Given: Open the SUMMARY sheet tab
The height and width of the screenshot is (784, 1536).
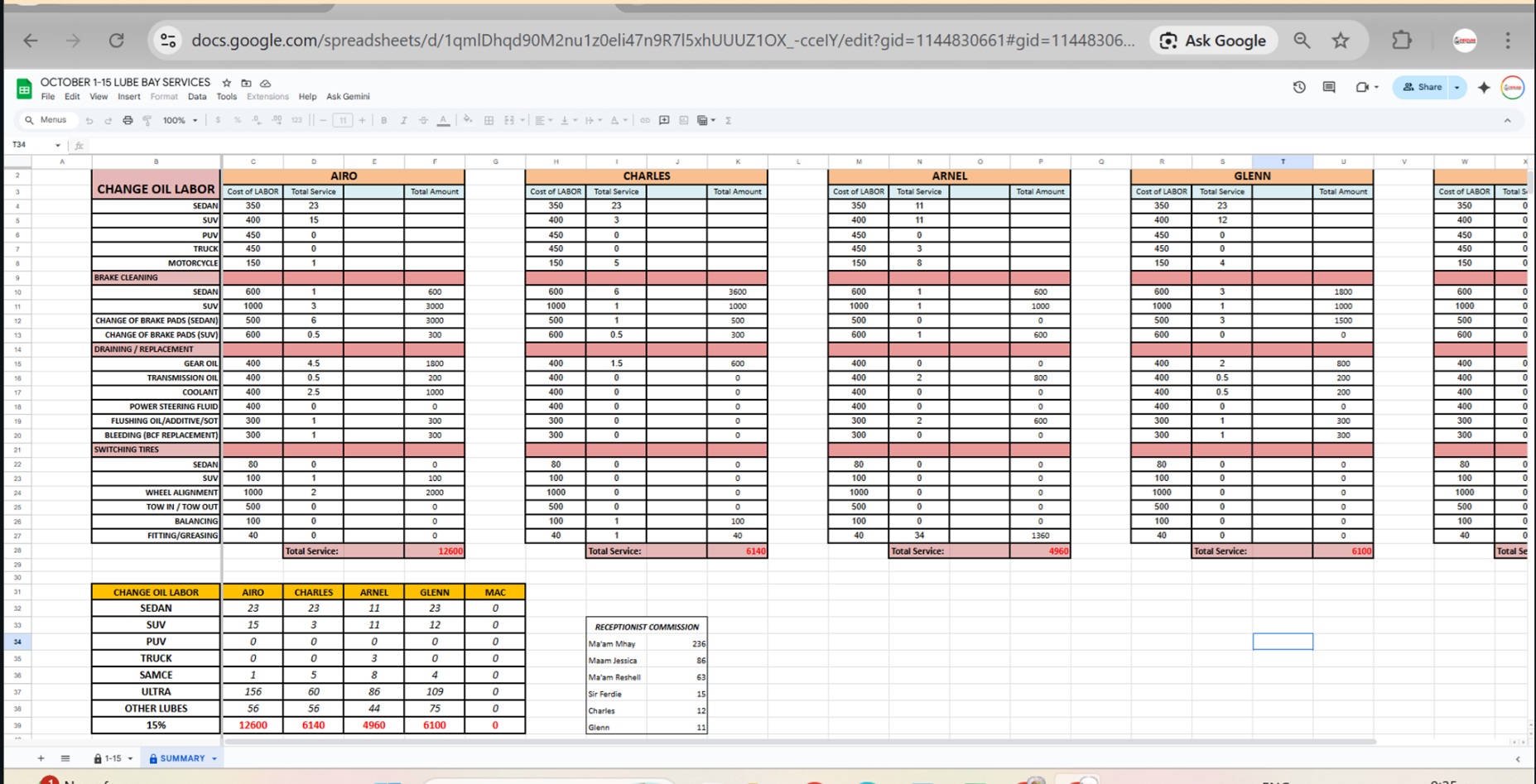Looking at the screenshot, I should [x=182, y=758].
